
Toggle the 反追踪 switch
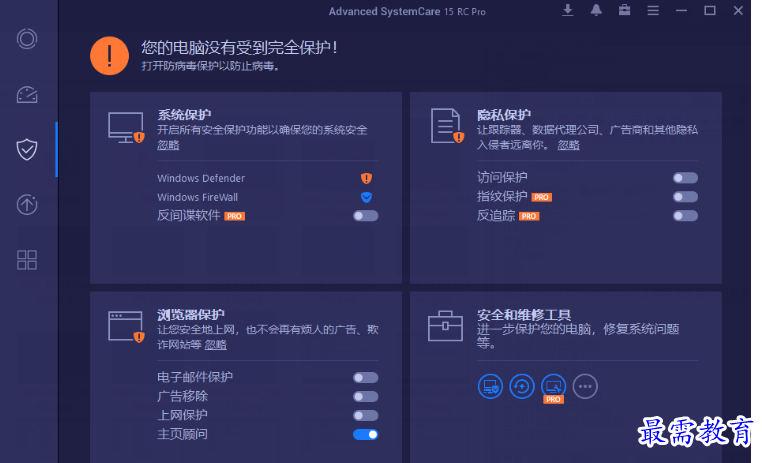tap(685, 216)
